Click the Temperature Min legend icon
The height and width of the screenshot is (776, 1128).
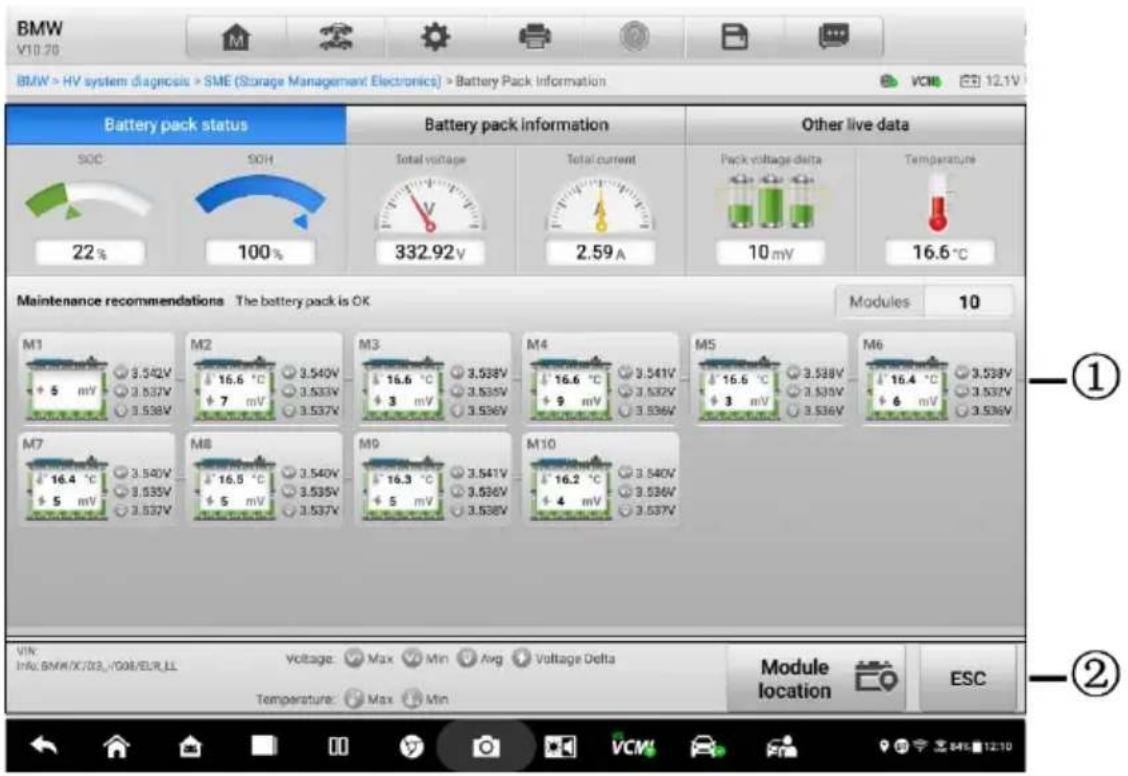(x=411, y=698)
